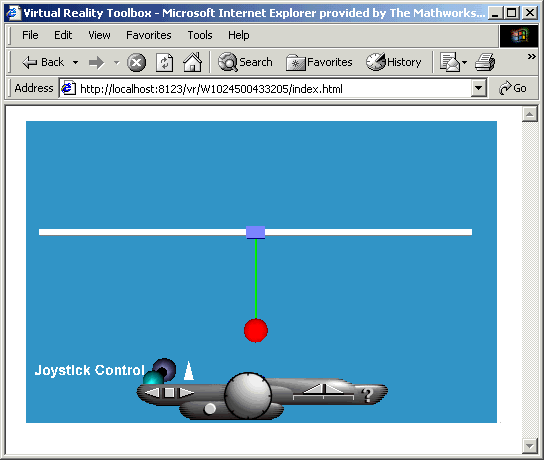Viewport: 544px width, 460px height.
Task: Click the previous viewpoint left arrow
Action: tap(152, 393)
